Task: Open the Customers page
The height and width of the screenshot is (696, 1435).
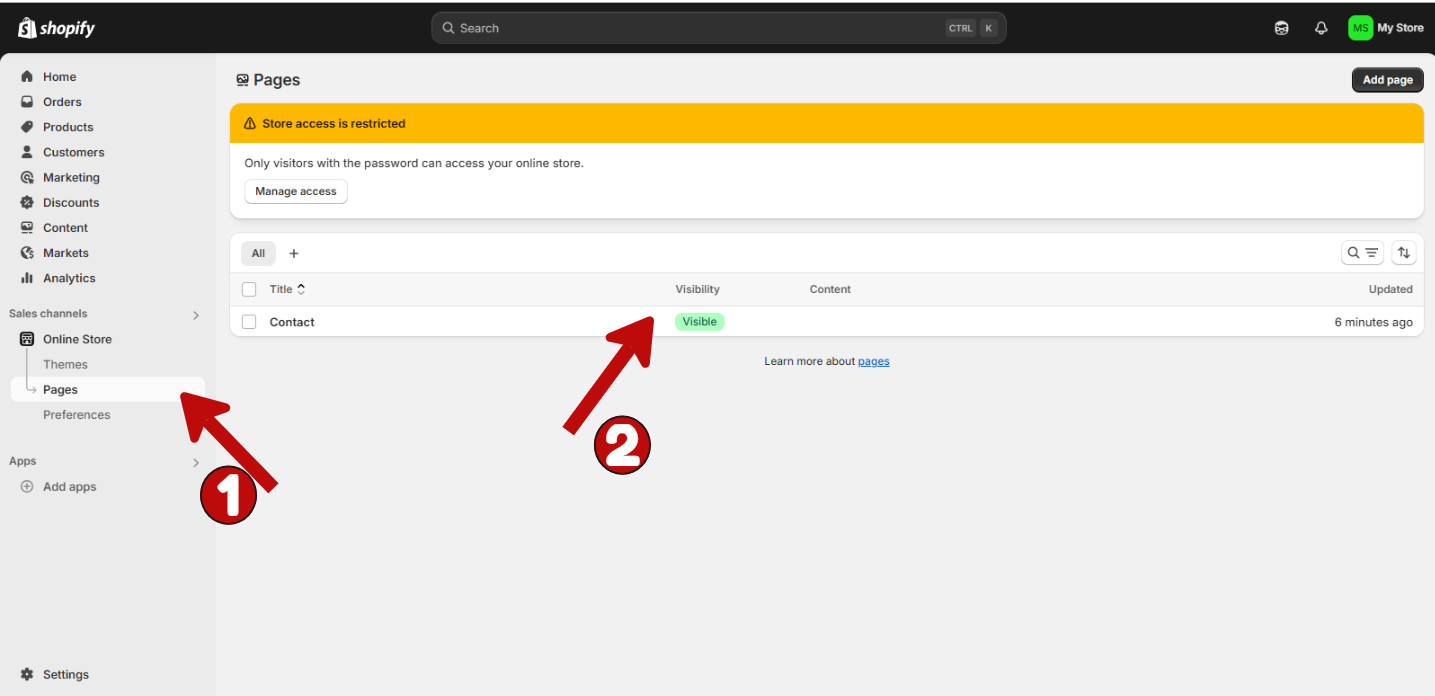Action: click(x=72, y=152)
